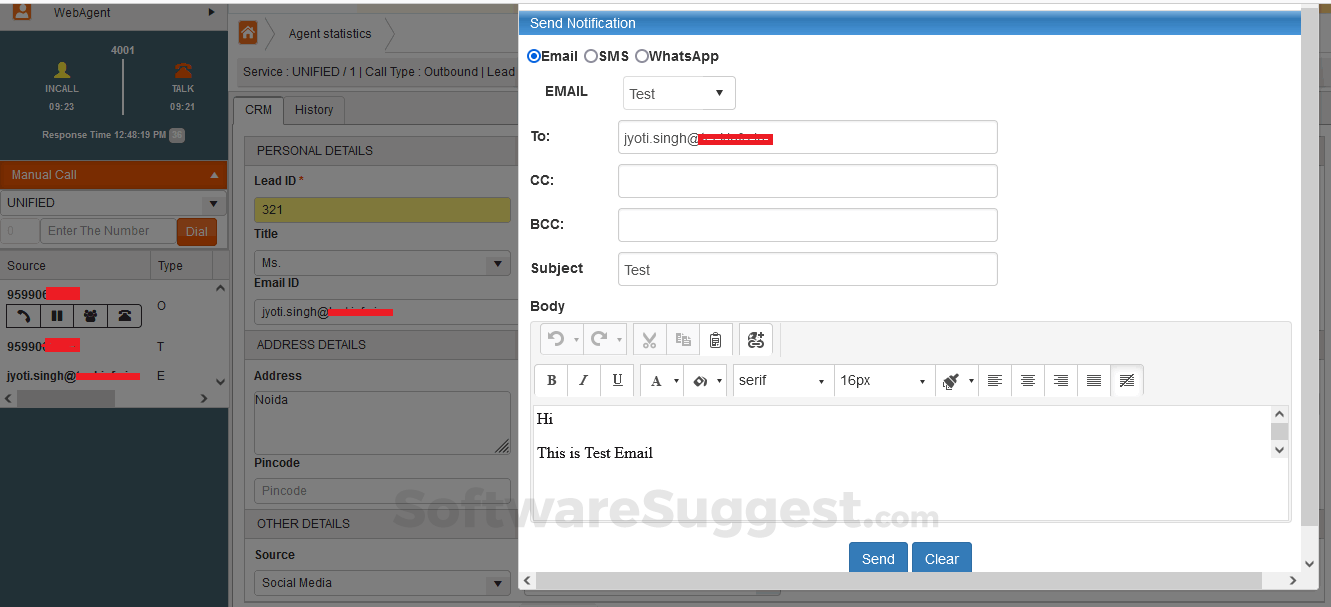Image resolution: width=1331 pixels, height=607 pixels.
Task: Click the hold (pause) call icon
Action: [57, 316]
